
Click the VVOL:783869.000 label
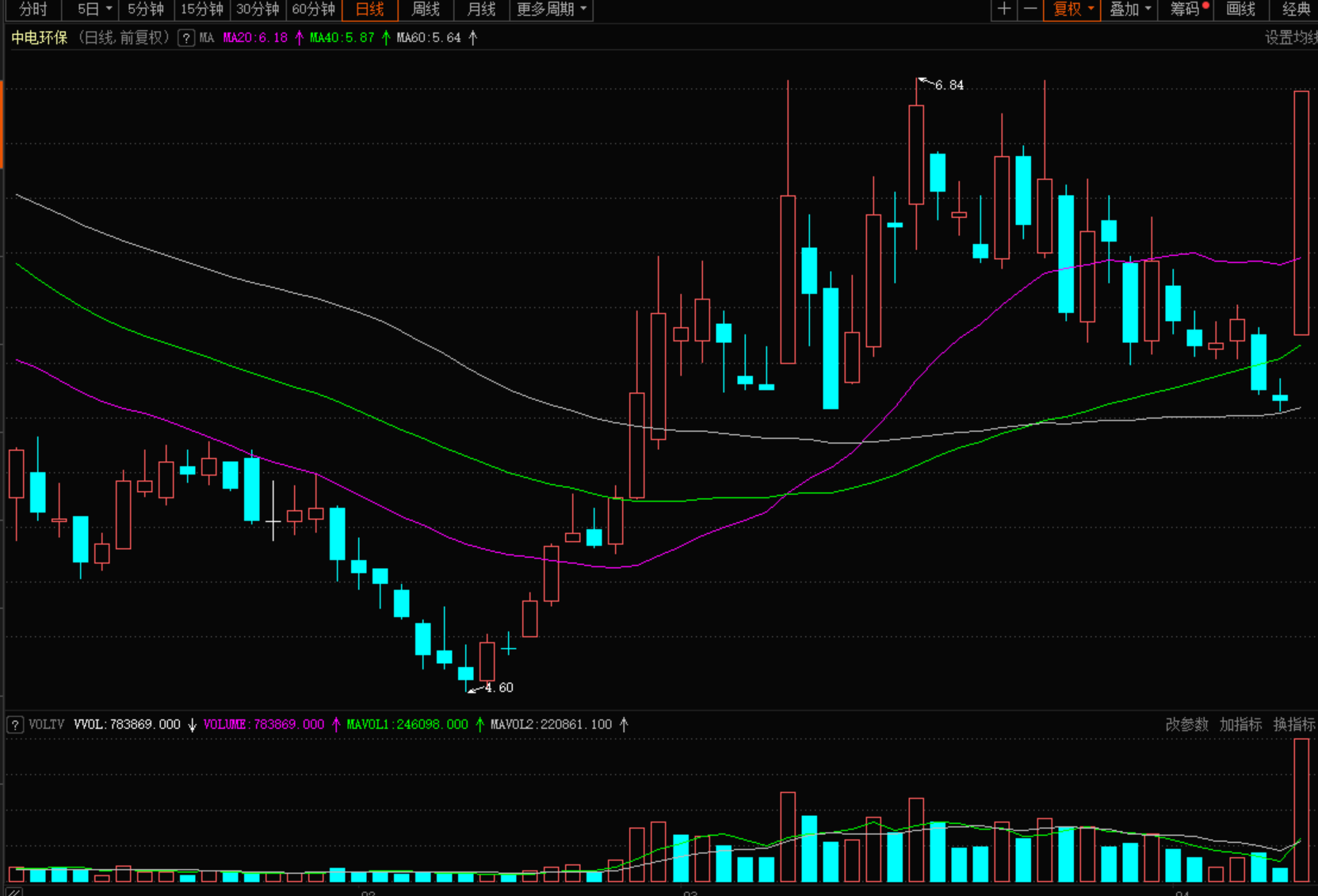[x=127, y=724]
